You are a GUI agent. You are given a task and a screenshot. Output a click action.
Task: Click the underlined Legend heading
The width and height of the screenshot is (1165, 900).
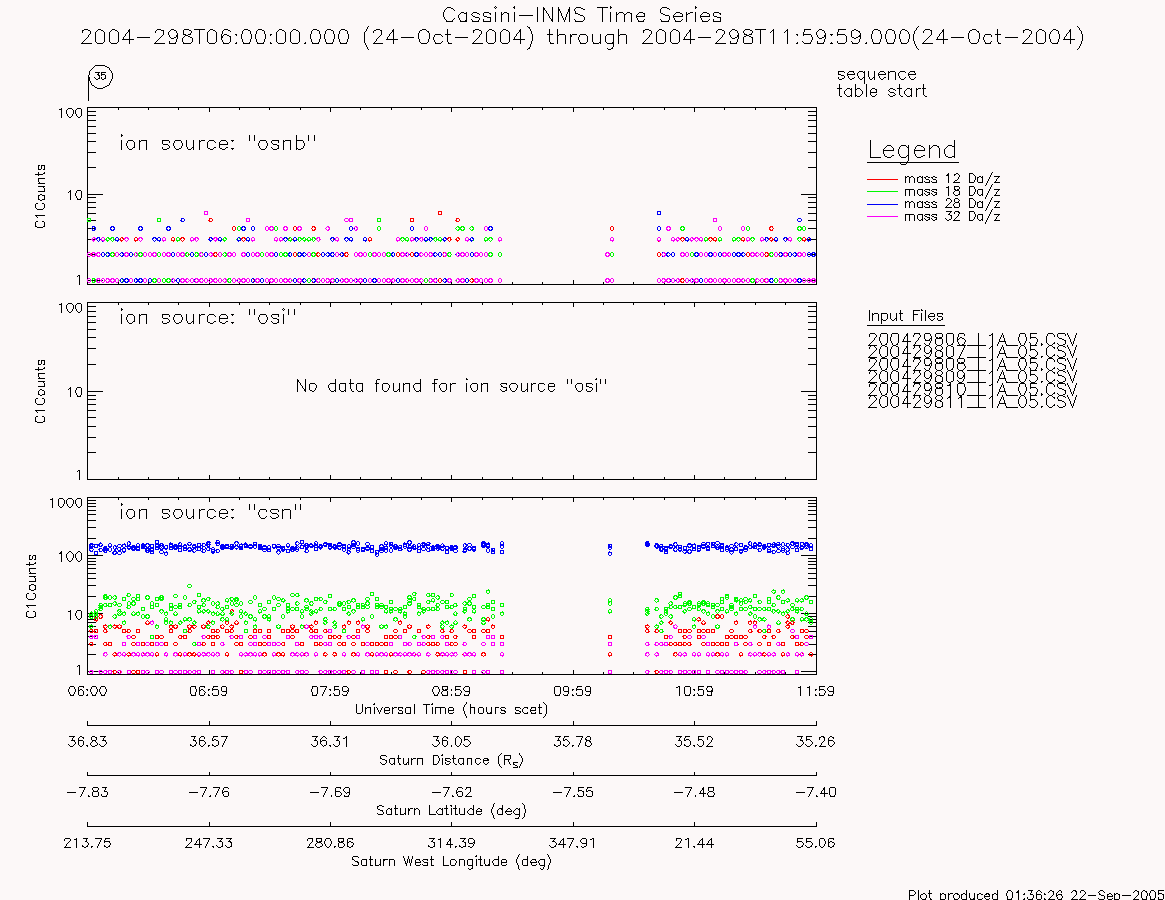pyautogui.click(x=912, y=151)
